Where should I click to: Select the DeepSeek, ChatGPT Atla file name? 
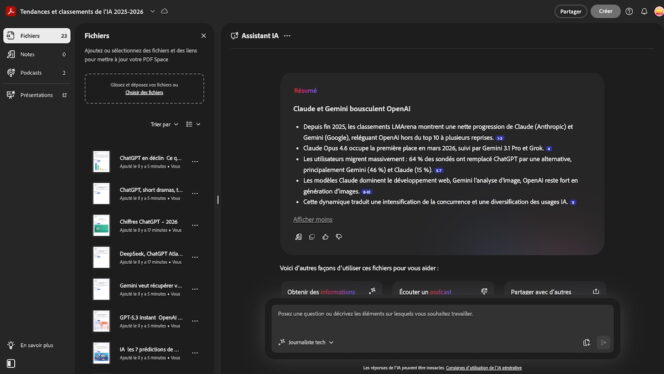pos(151,254)
